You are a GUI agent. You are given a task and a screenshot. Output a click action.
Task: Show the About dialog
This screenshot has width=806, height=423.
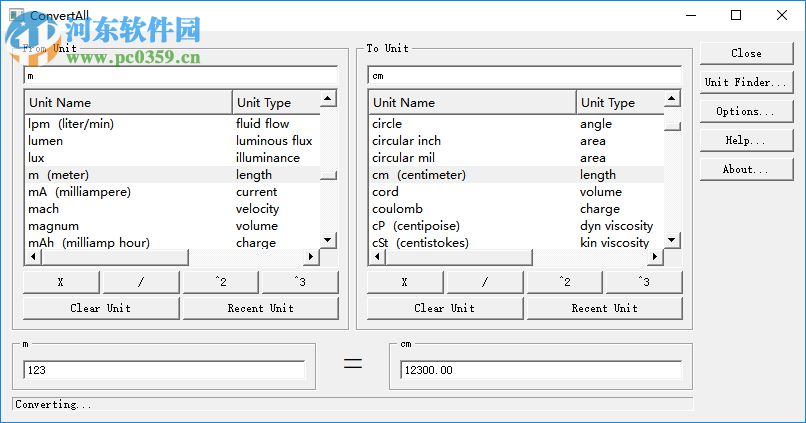click(x=746, y=169)
